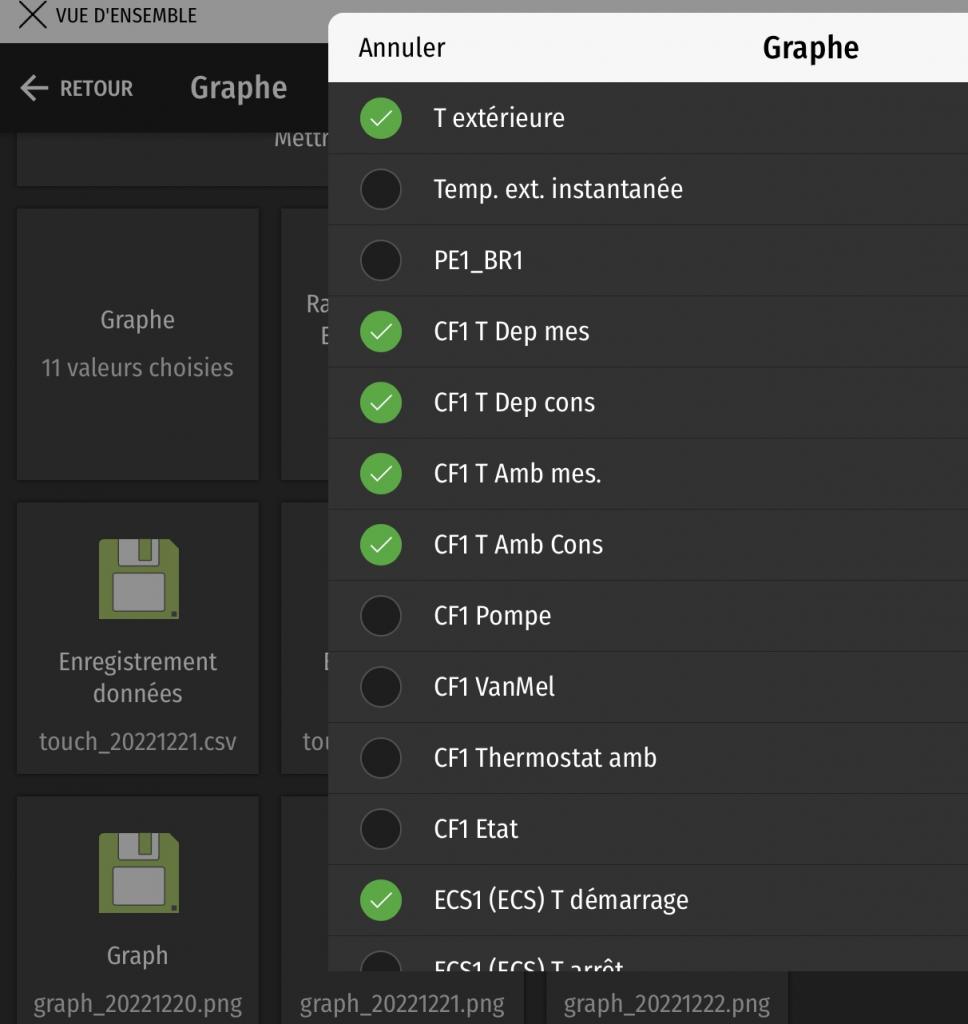Enable the Temp. ext. instantanée checkbox
Viewport: 968px width, 1024px height.
click(x=381, y=190)
